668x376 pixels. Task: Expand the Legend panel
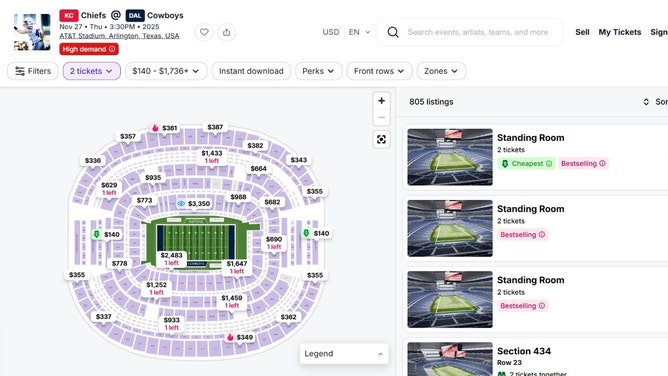click(344, 353)
